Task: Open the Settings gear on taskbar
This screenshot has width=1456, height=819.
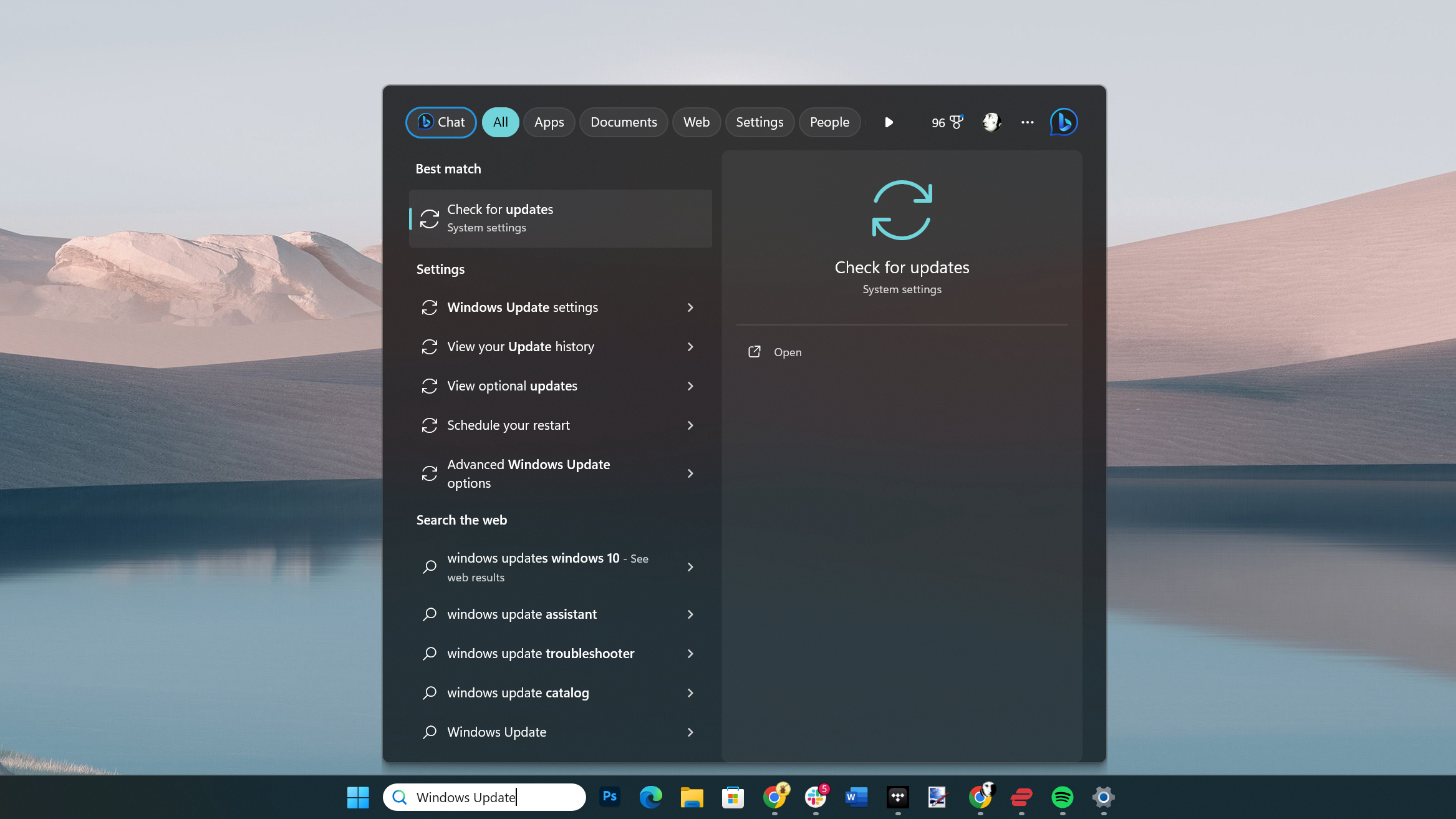Action: (1103, 797)
